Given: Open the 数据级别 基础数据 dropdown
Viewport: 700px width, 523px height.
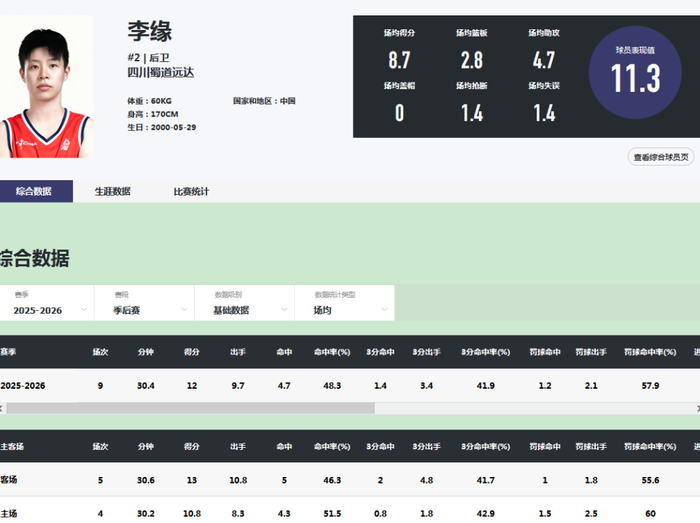Looking at the screenshot, I should coord(244,304).
